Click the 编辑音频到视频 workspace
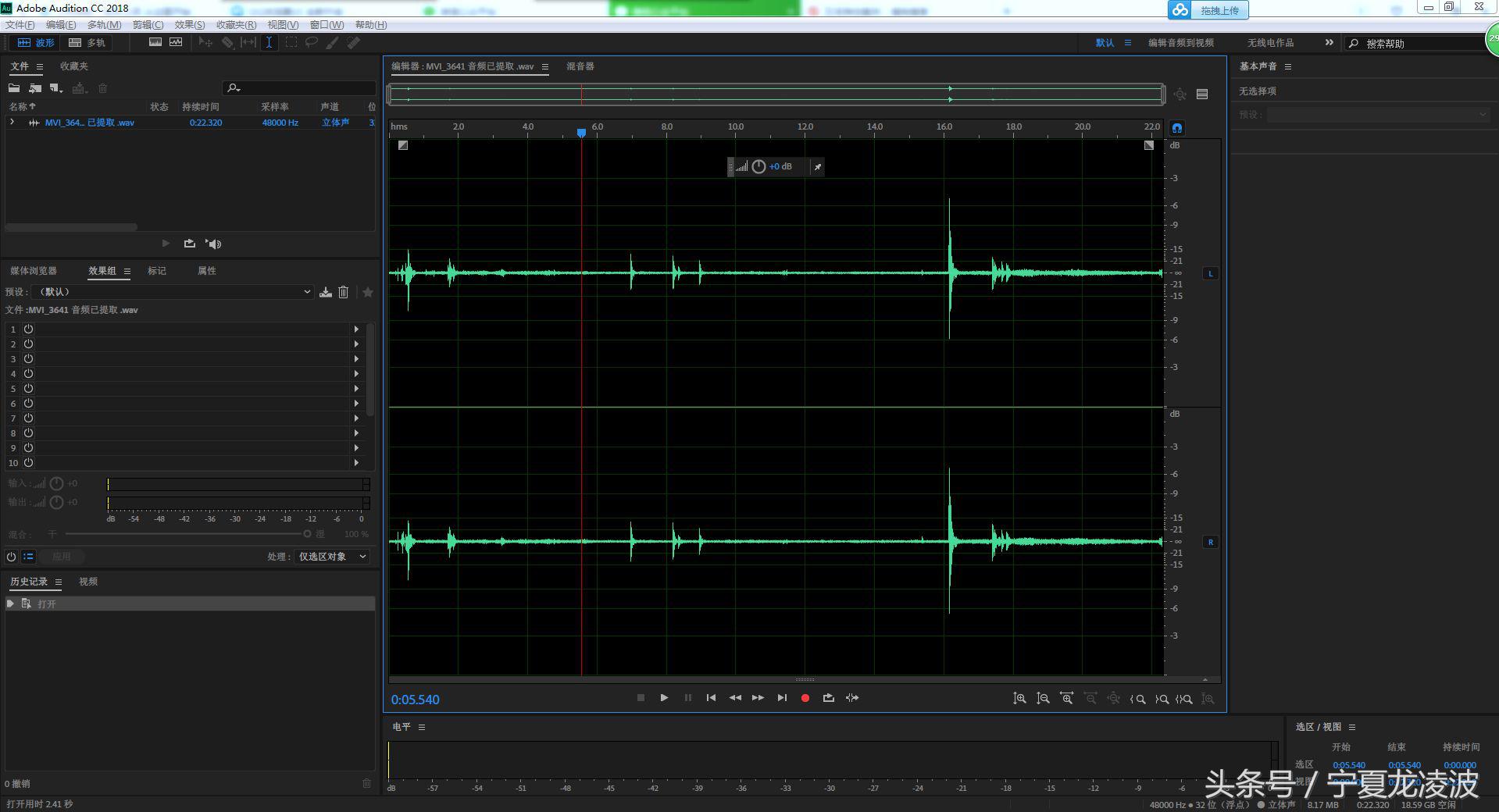 coord(1180,43)
